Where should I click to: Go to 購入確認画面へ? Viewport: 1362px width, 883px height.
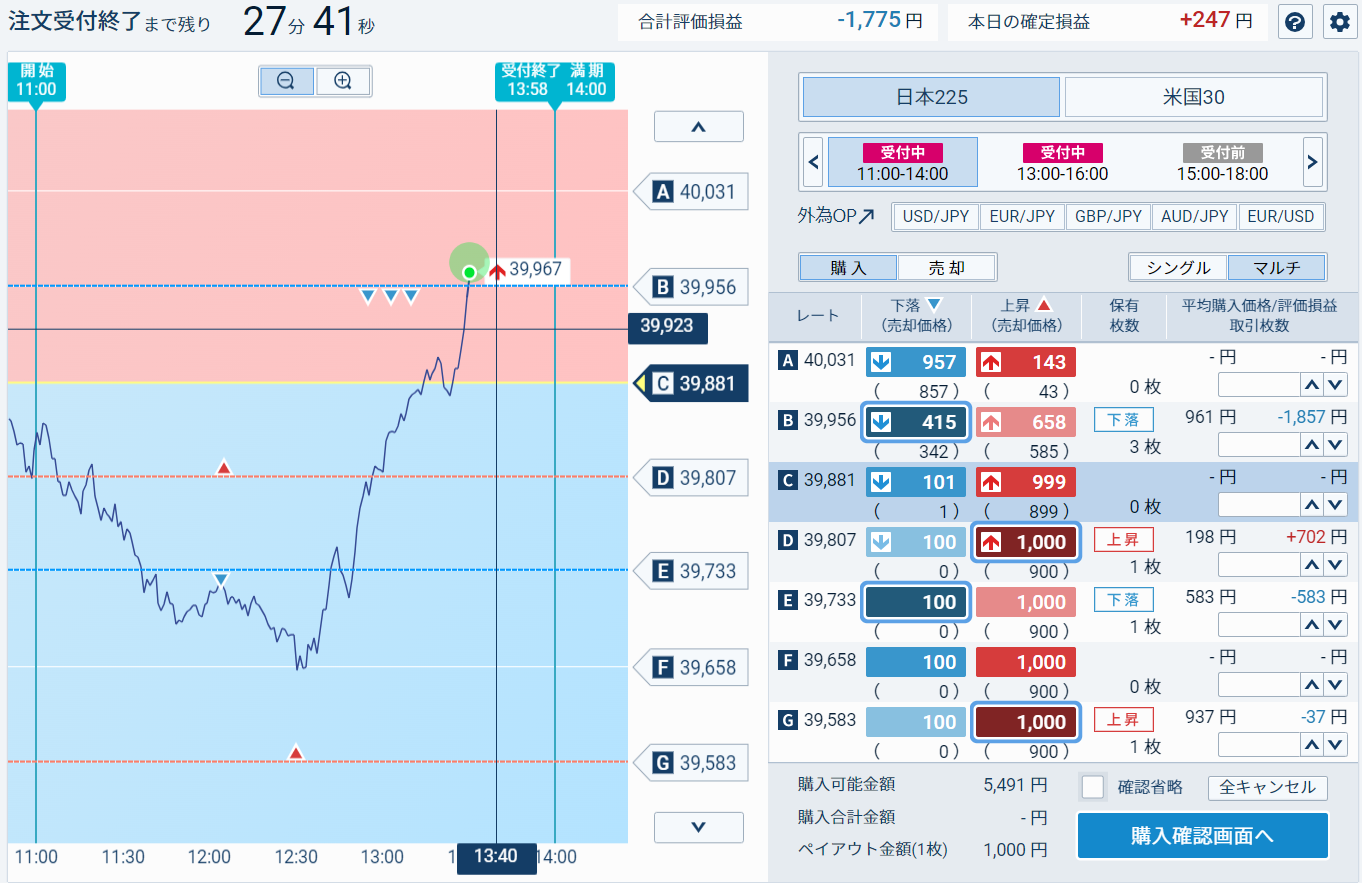pyautogui.click(x=1202, y=836)
